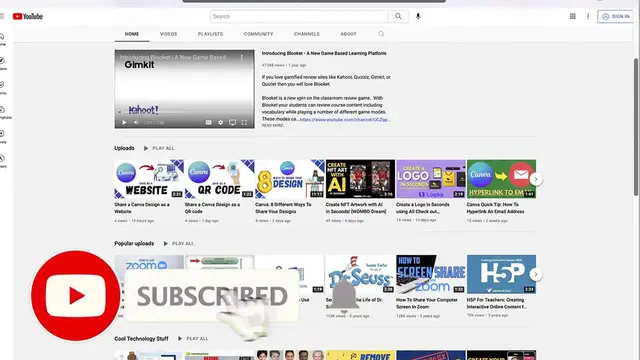Click the page vertical scrollbar

tap(636, 127)
